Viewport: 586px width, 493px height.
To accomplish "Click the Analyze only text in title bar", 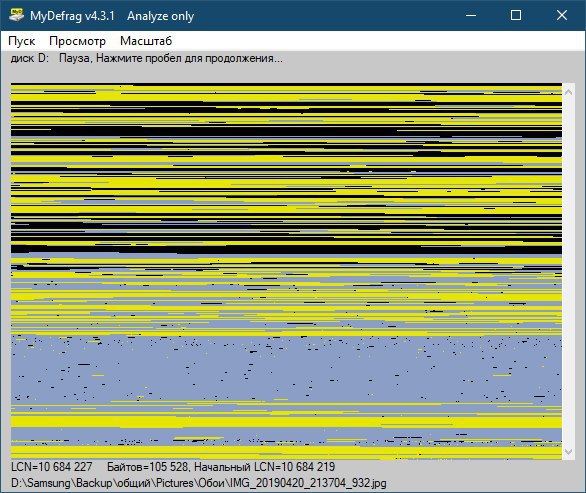I will pyautogui.click(x=161, y=16).
